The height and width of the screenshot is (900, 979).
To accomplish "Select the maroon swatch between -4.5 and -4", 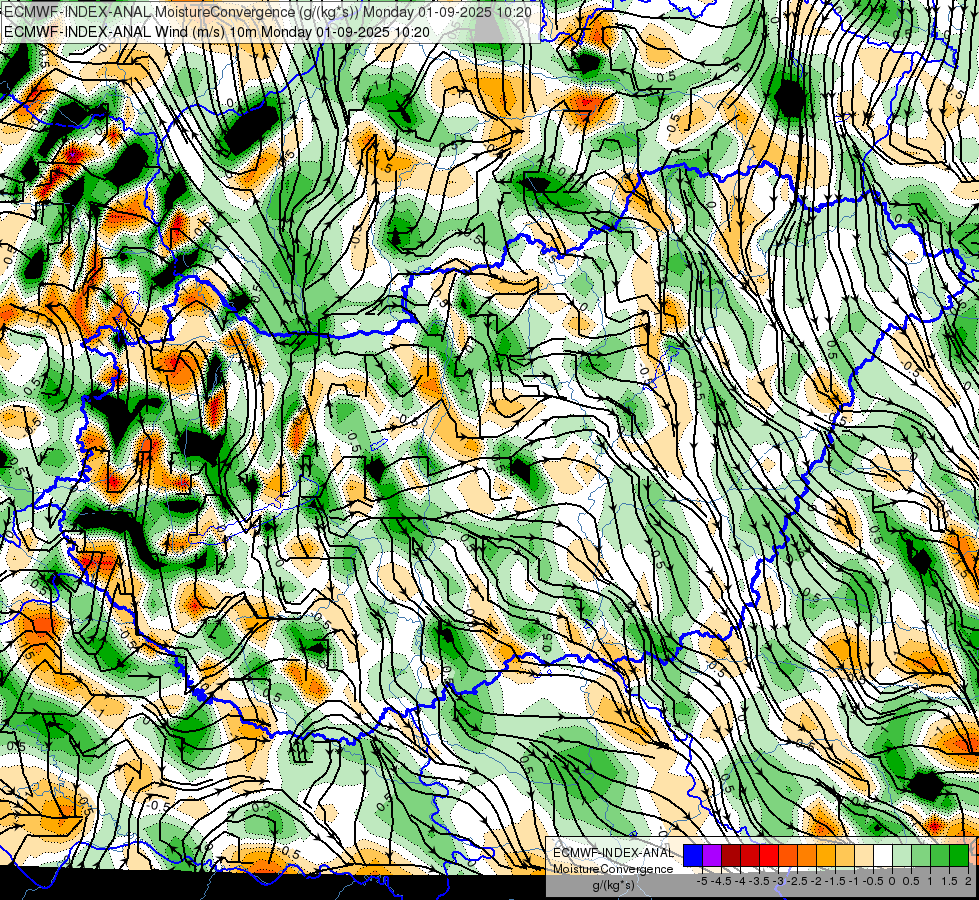I will point(731,855).
